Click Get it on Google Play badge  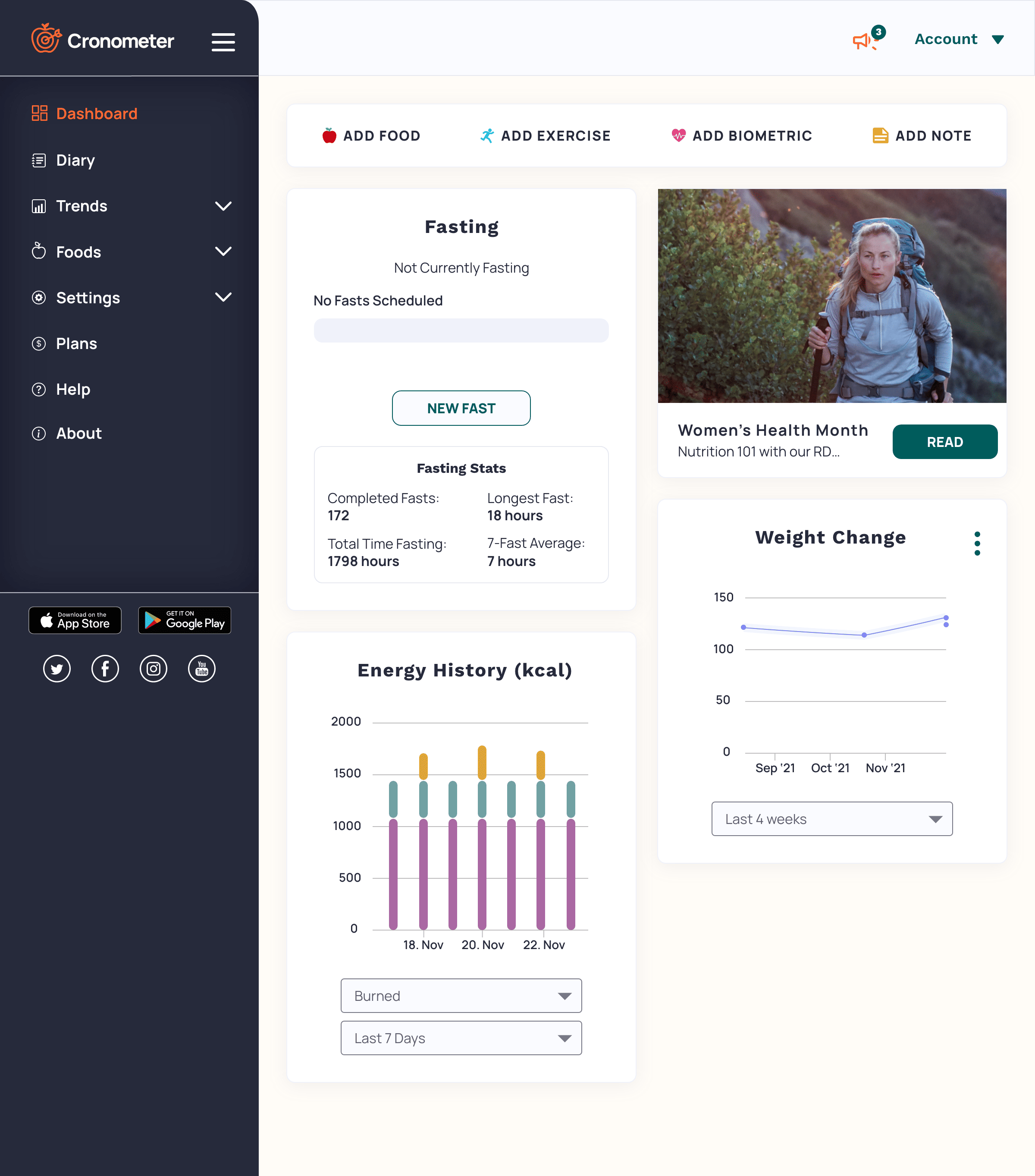pyautogui.click(x=185, y=620)
